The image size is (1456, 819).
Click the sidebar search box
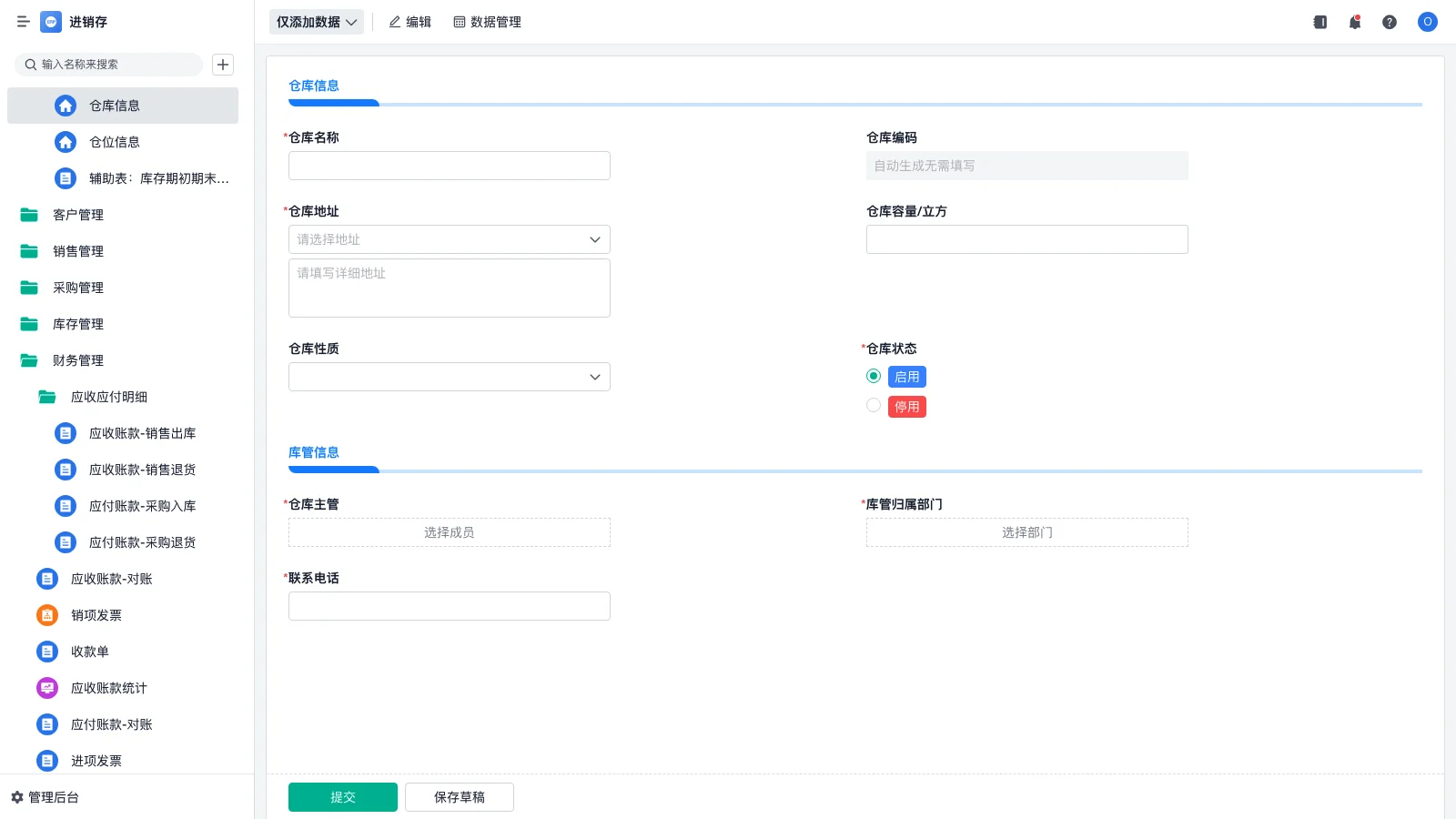point(109,65)
